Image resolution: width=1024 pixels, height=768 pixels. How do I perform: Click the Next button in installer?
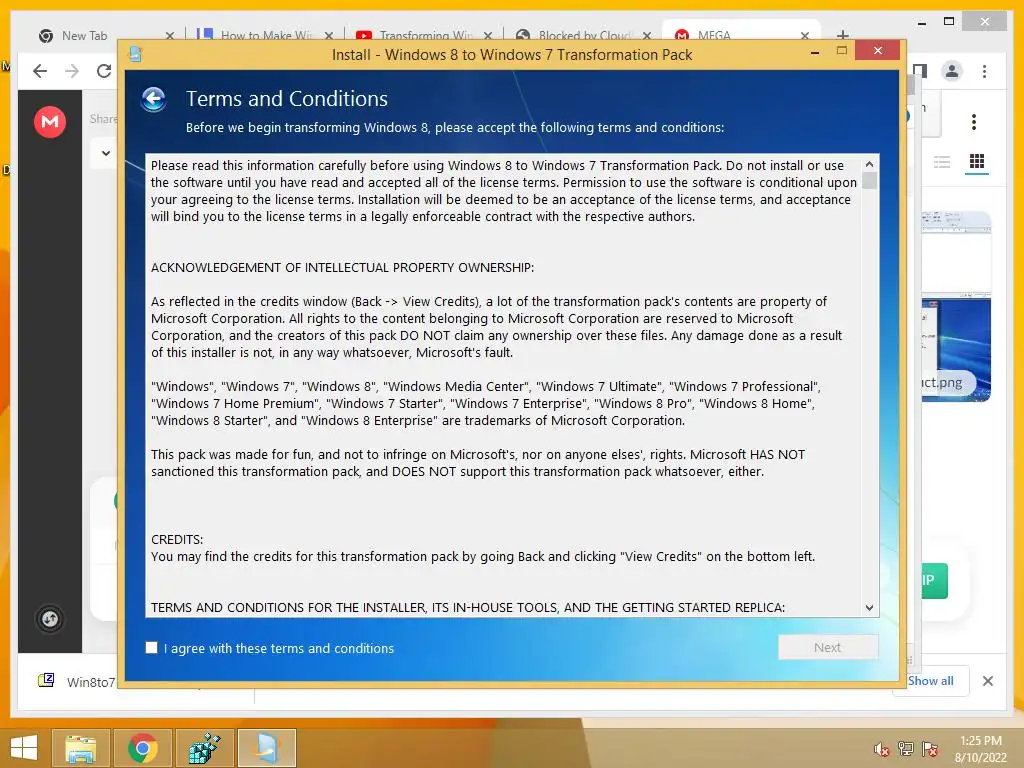point(827,647)
